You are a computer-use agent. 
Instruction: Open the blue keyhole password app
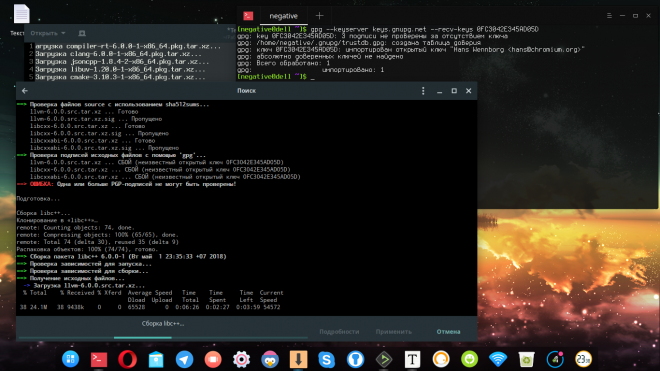click(355, 359)
